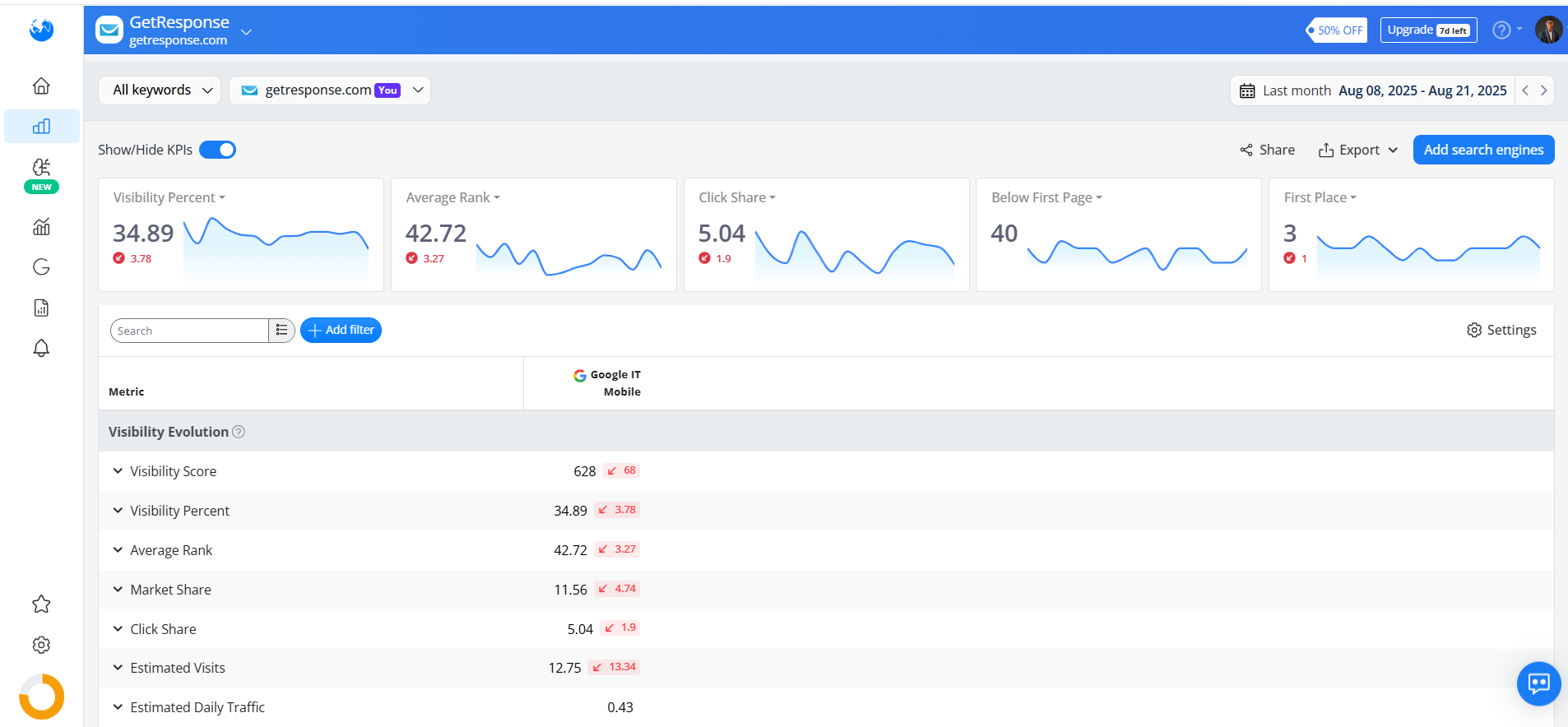The height and width of the screenshot is (727, 1568).
Task: Open the table Settings button
Action: [1501, 330]
